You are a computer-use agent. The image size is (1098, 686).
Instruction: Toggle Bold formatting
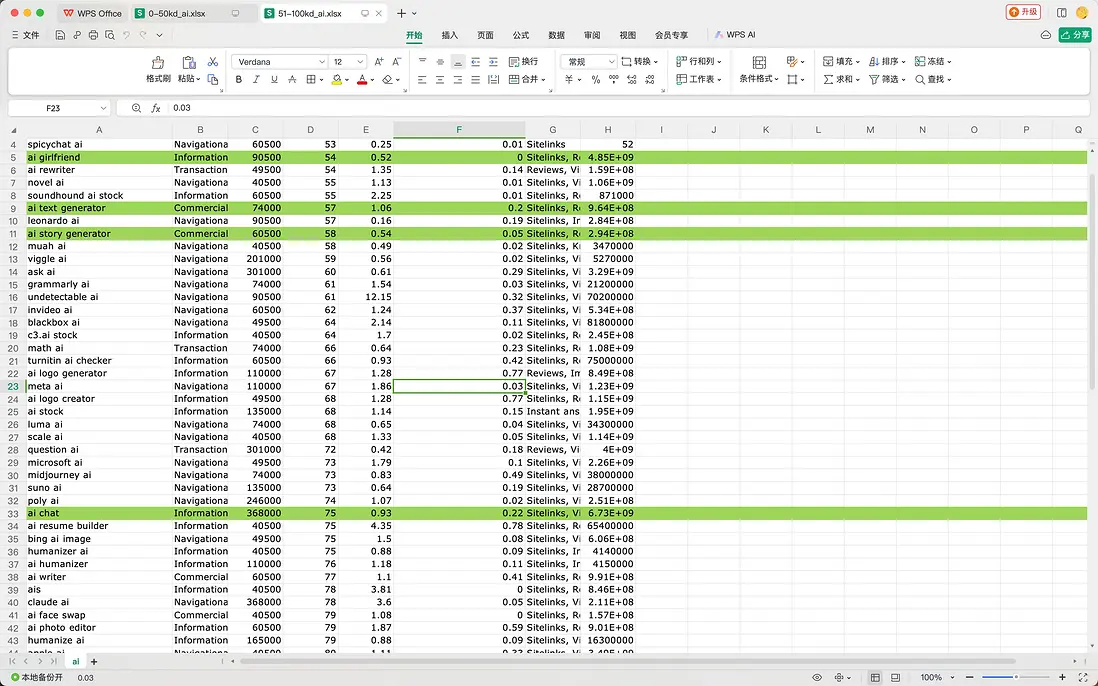pyautogui.click(x=239, y=80)
